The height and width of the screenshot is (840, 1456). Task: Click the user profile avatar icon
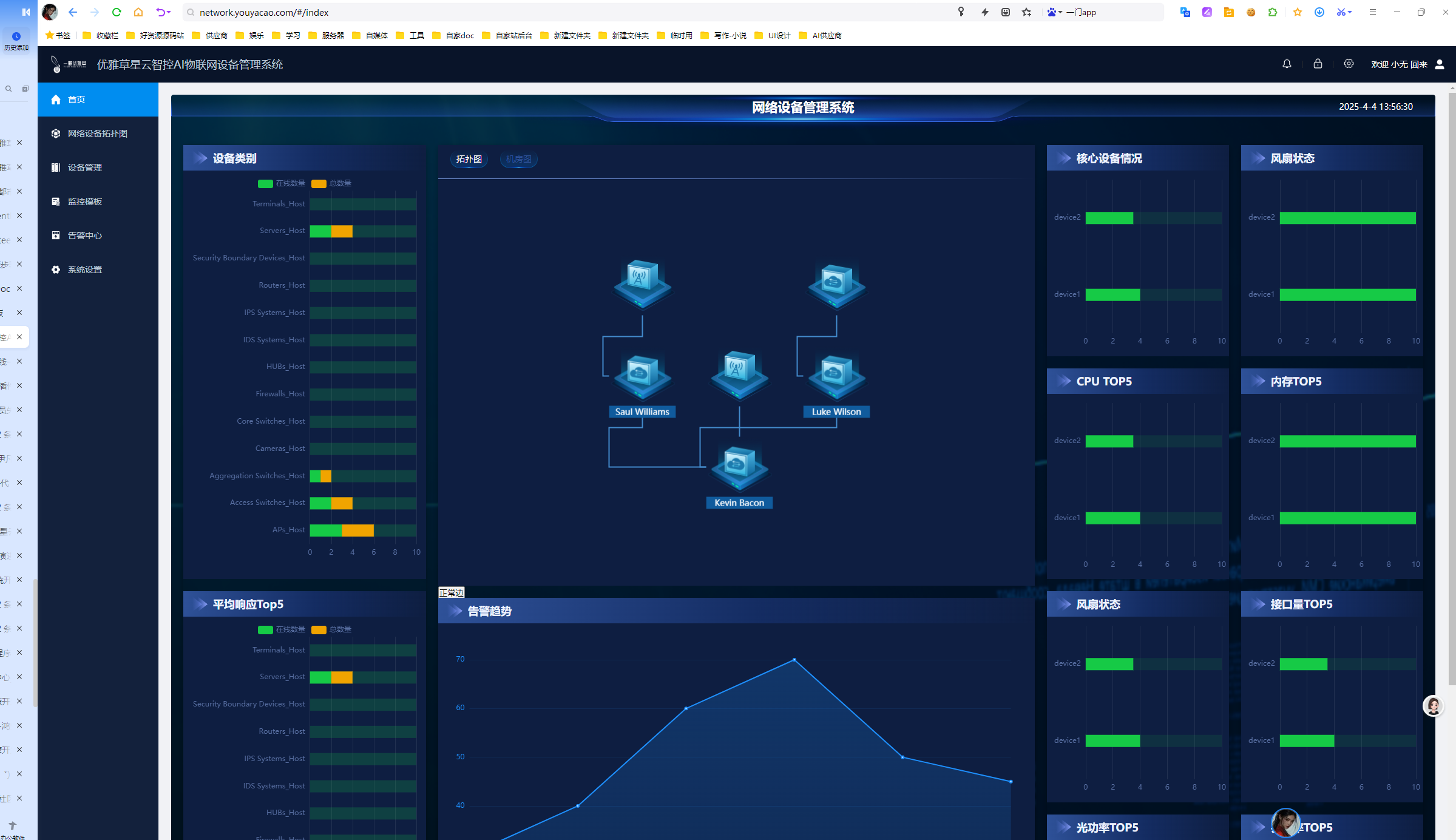coord(1440,64)
